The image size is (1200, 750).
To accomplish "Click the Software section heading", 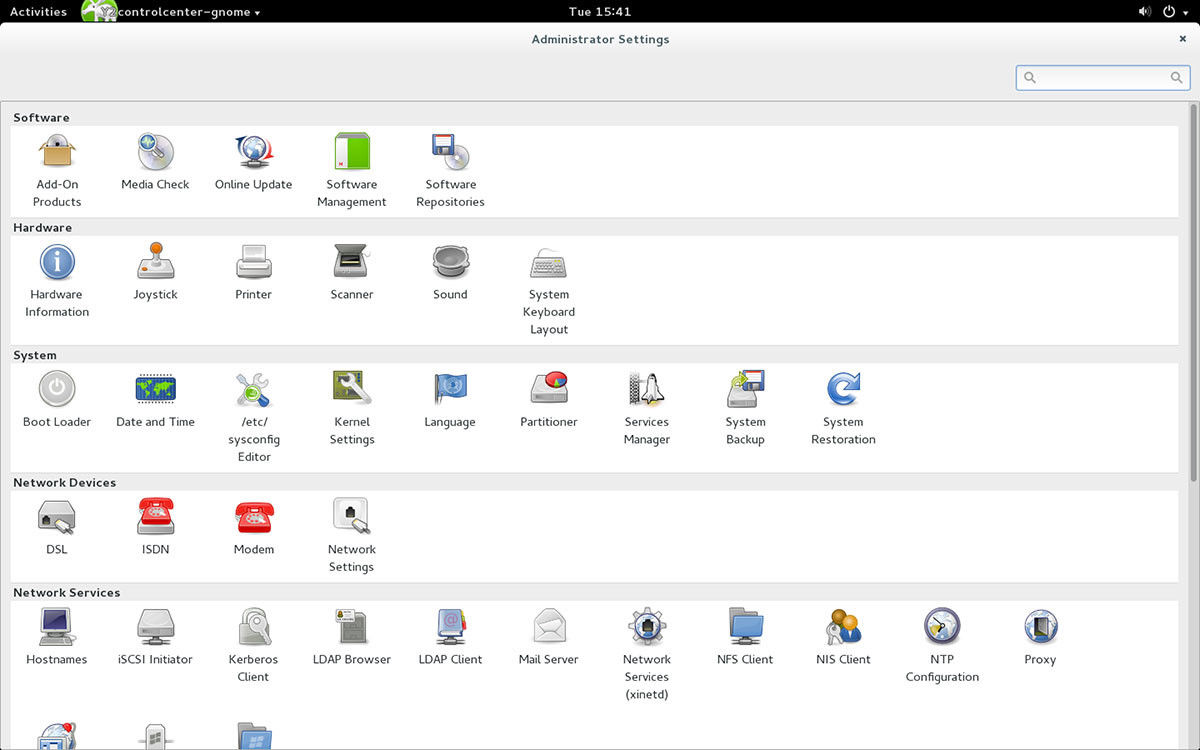I will (41, 117).
